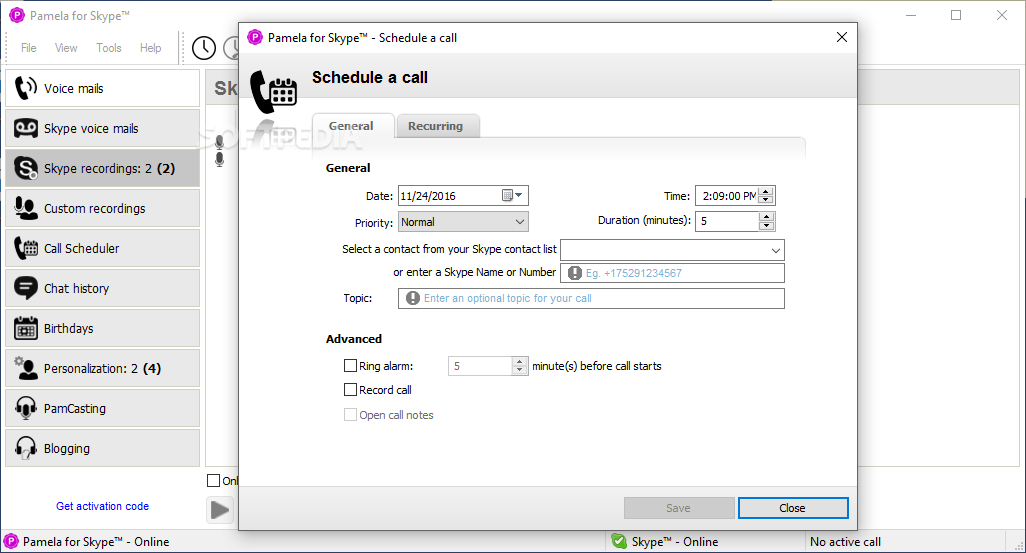The image size is (1026, 553).
Task: Click the Voice mails sidebar label
Action: (73, 88)
